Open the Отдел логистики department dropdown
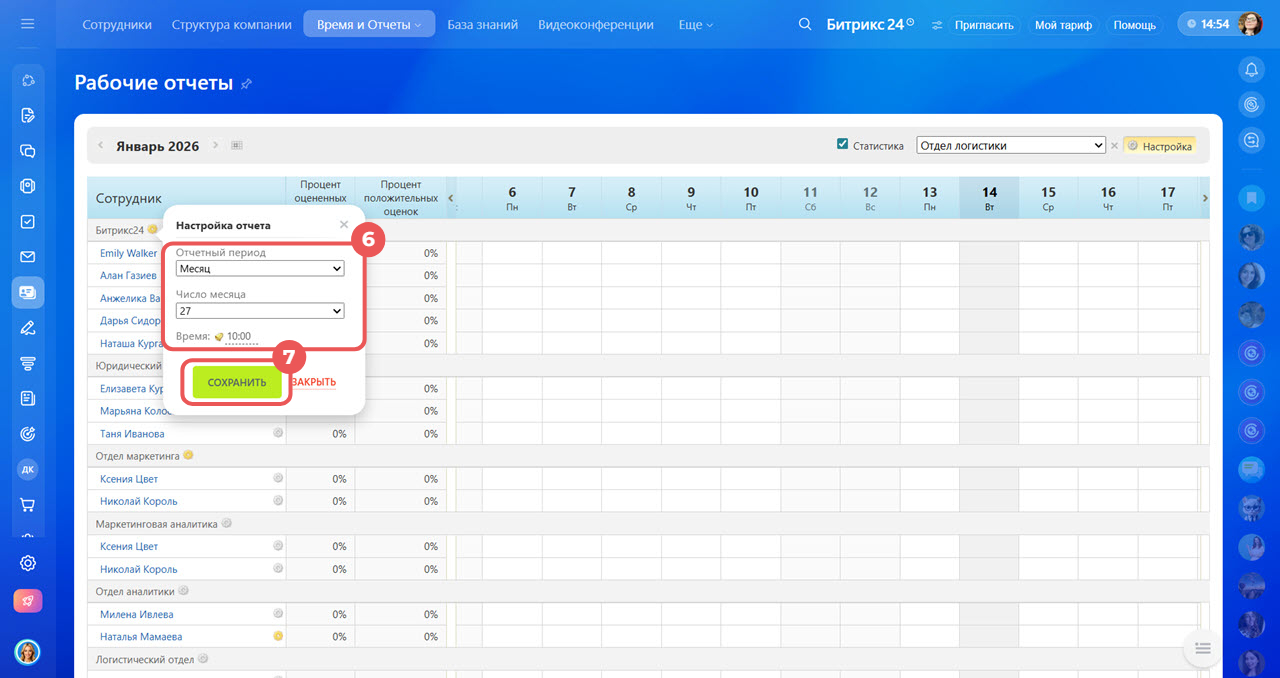1280x678 pixels. (1010, 146)
